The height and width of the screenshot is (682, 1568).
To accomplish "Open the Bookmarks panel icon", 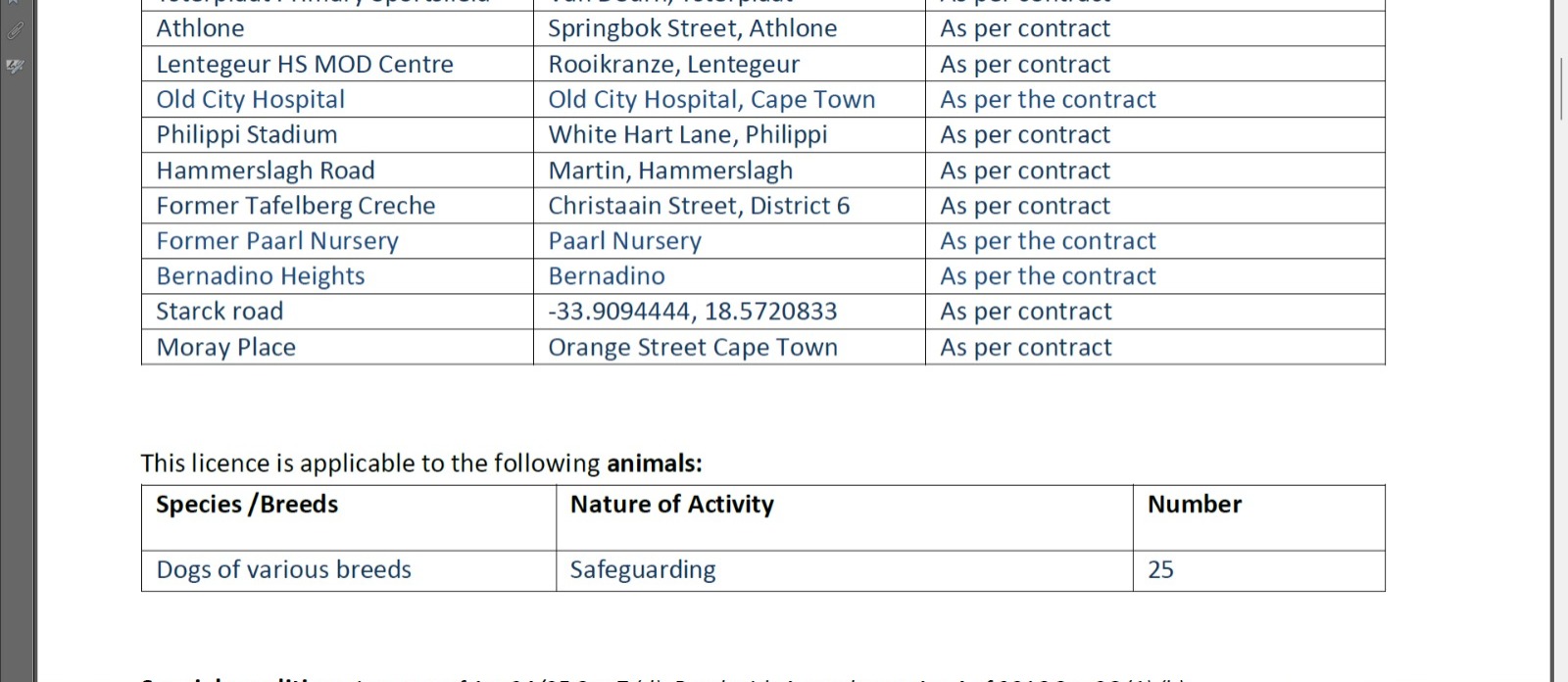I will point(15,2).
